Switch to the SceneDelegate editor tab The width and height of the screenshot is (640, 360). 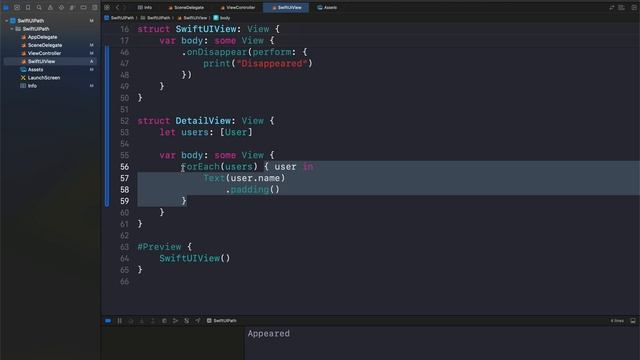tap(186, 7)
